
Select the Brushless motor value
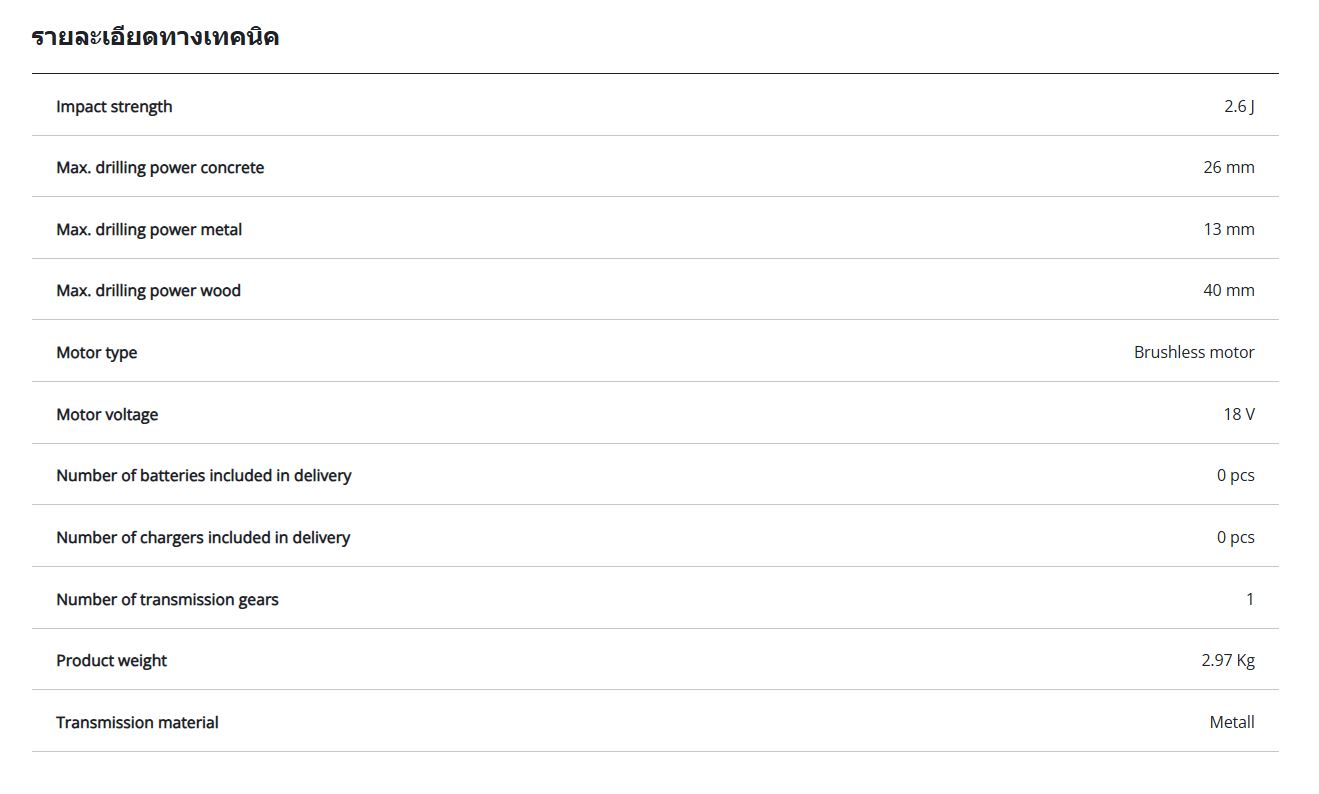[x=1193, y=352]
